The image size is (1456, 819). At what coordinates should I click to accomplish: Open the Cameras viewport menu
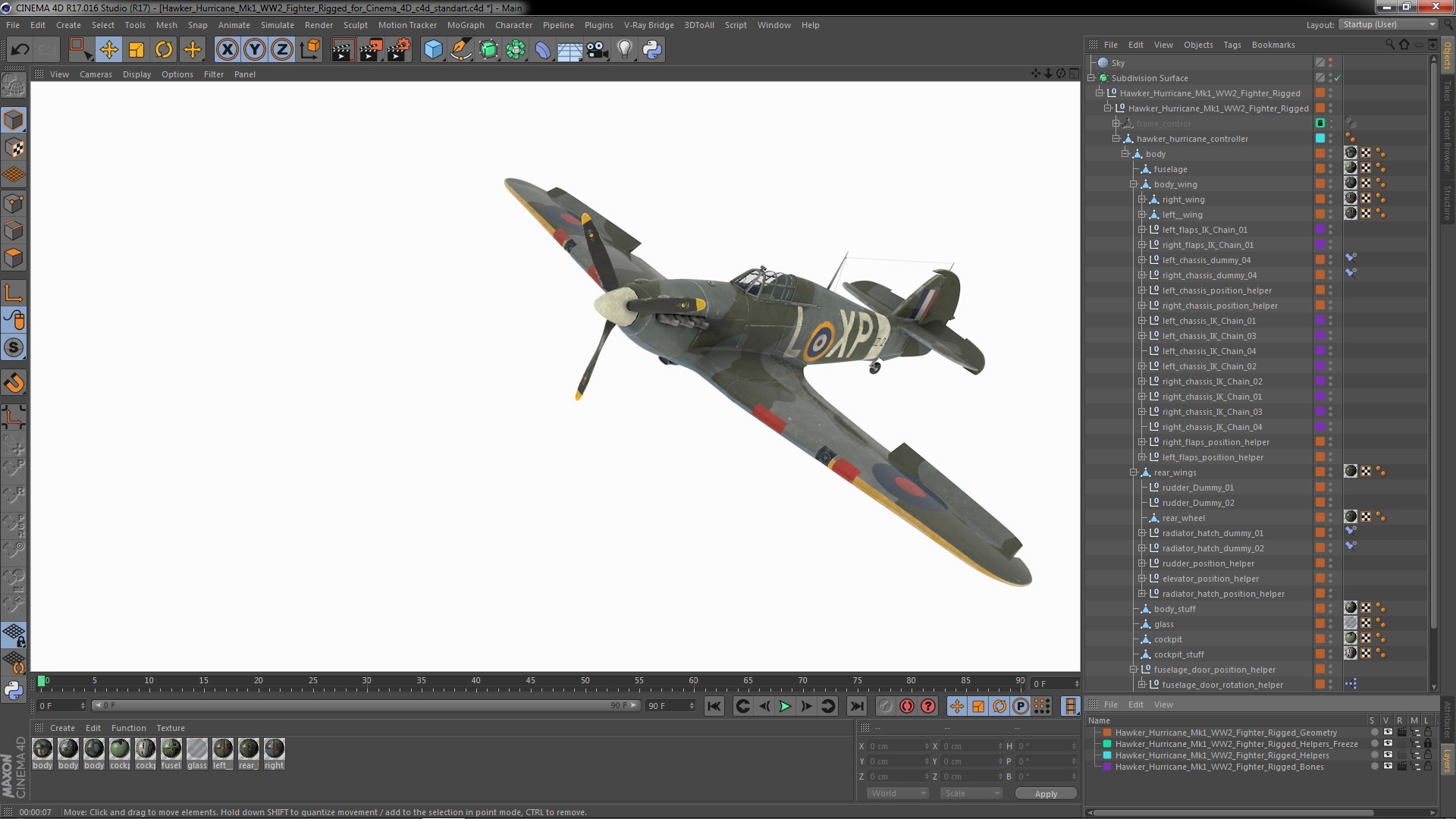click(x=96, y=74)
